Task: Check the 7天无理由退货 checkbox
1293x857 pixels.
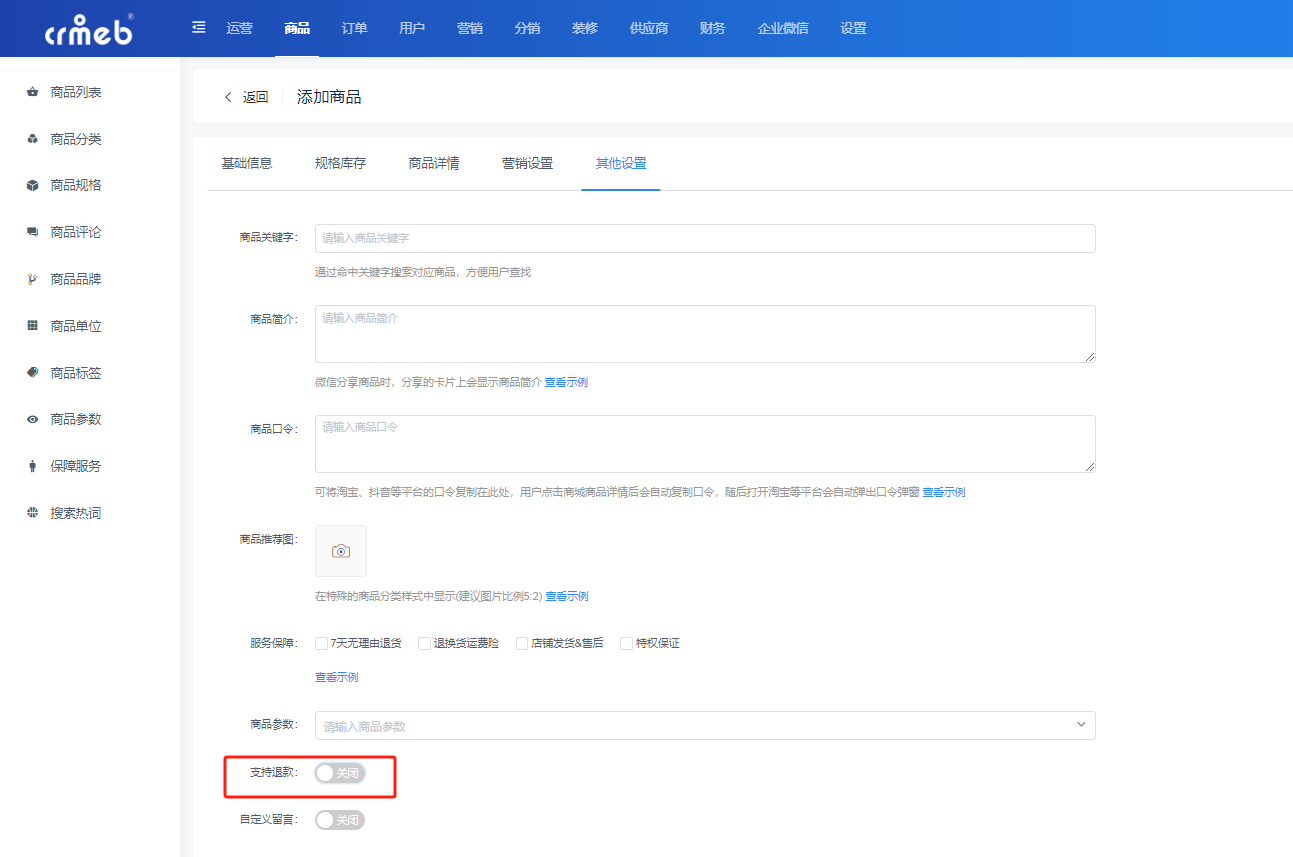Action: (x=321, y=643)
